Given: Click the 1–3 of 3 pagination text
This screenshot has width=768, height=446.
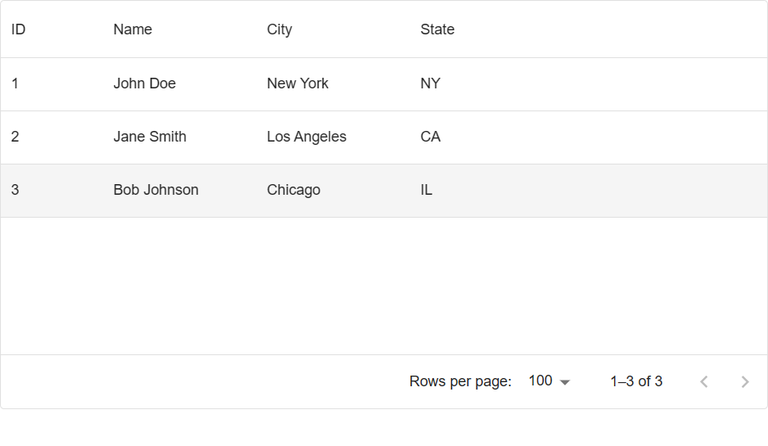Looking at the screenshot, I should (x=636, y=381).
